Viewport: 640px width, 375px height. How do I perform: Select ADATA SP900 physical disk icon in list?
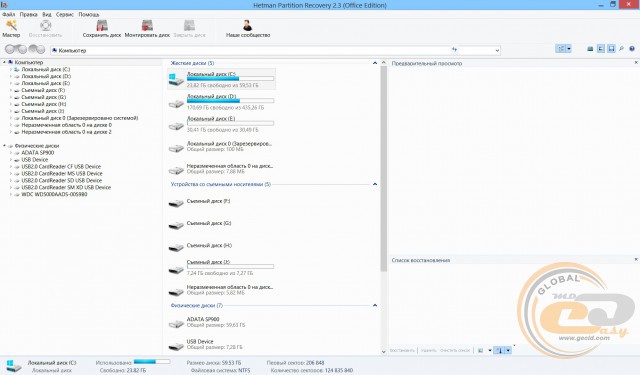(176, 324)
